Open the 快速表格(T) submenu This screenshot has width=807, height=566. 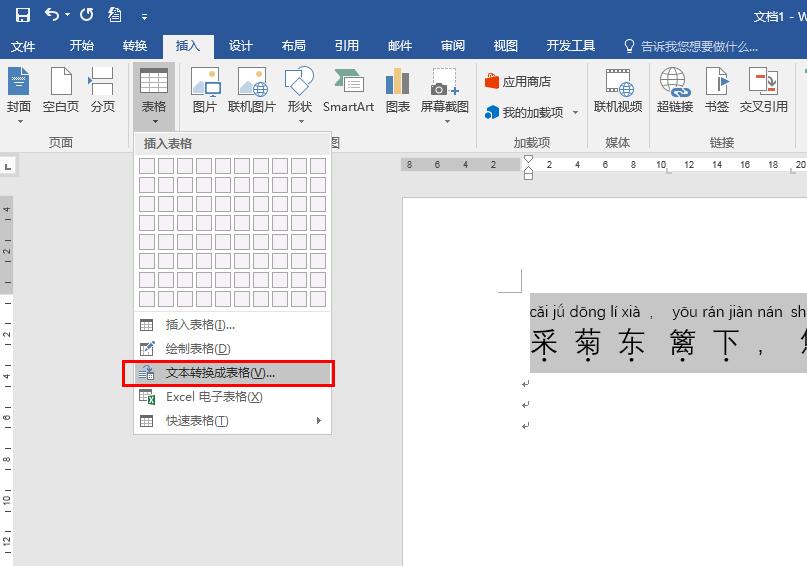tap(232, 421)
